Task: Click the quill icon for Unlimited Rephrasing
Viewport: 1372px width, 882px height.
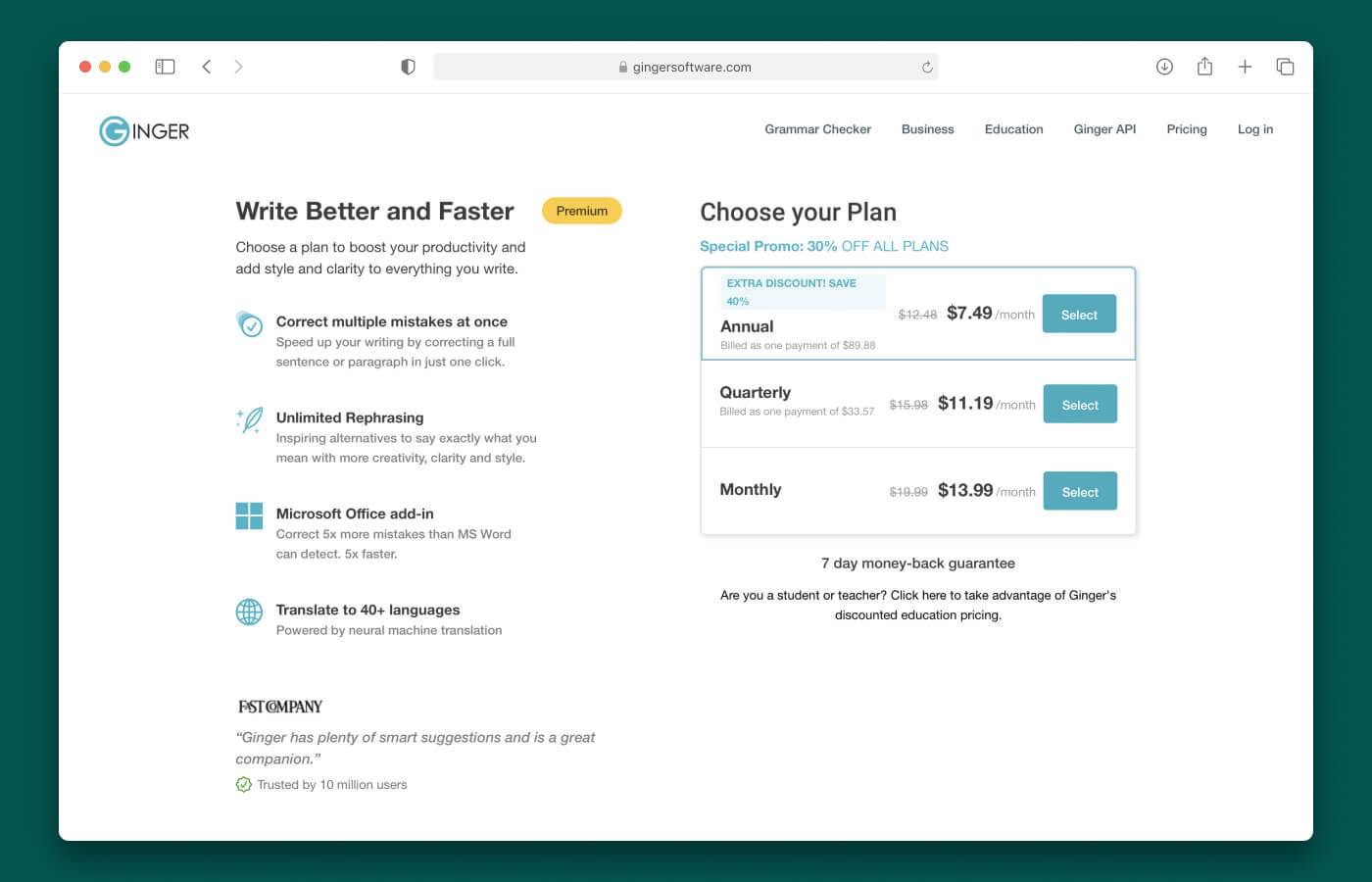Action: click(x=249, y=419)
